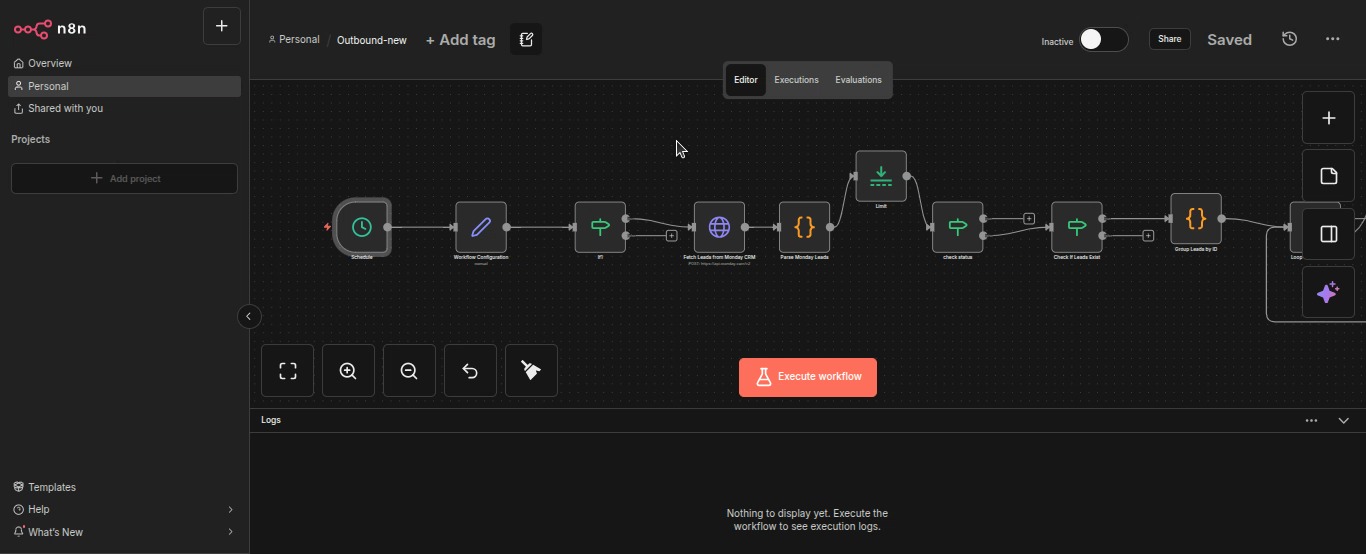
Task: Select the Group Leads by ID node
Action: click(1196, 219)
